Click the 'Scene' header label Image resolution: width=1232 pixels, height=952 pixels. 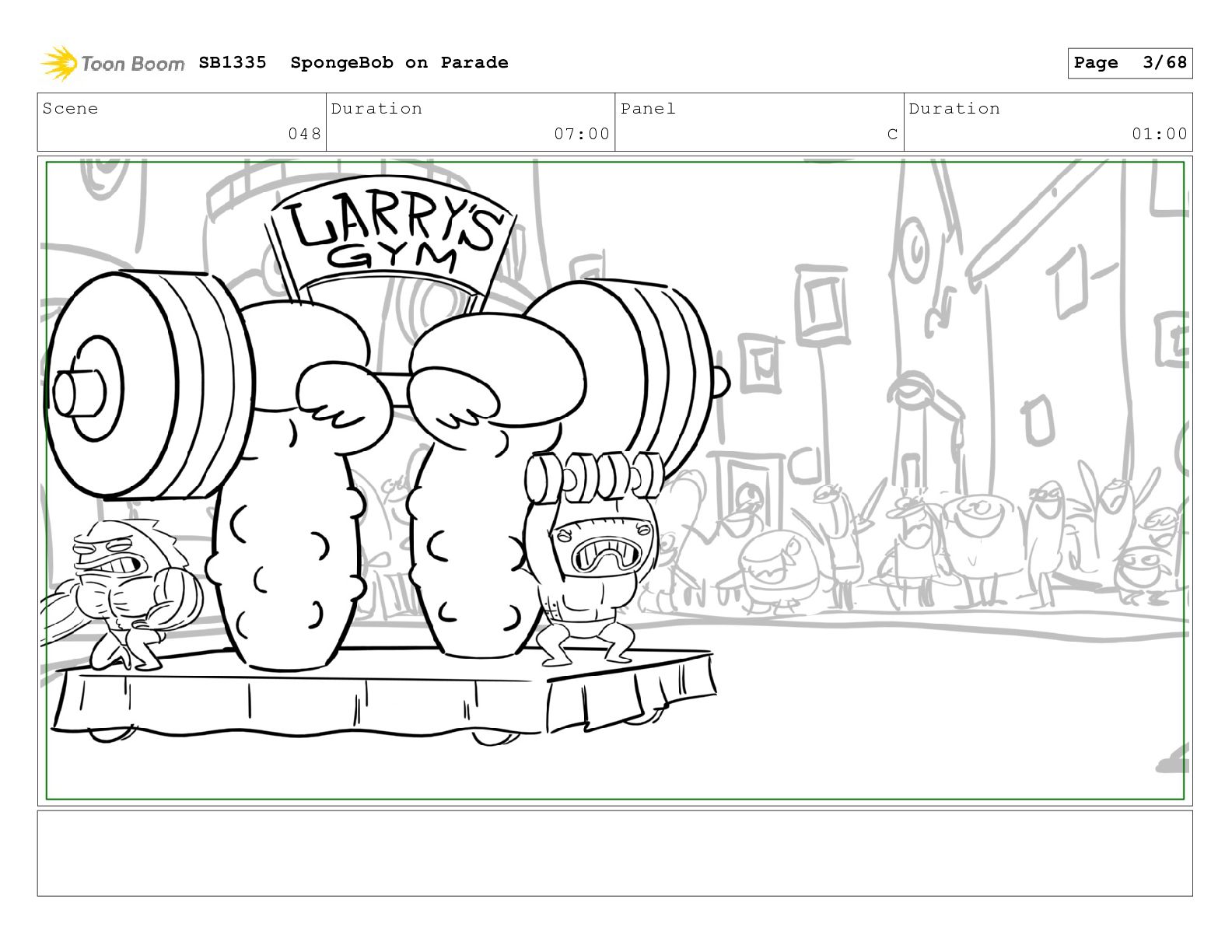pyautogui.click(x=71, y=108)
